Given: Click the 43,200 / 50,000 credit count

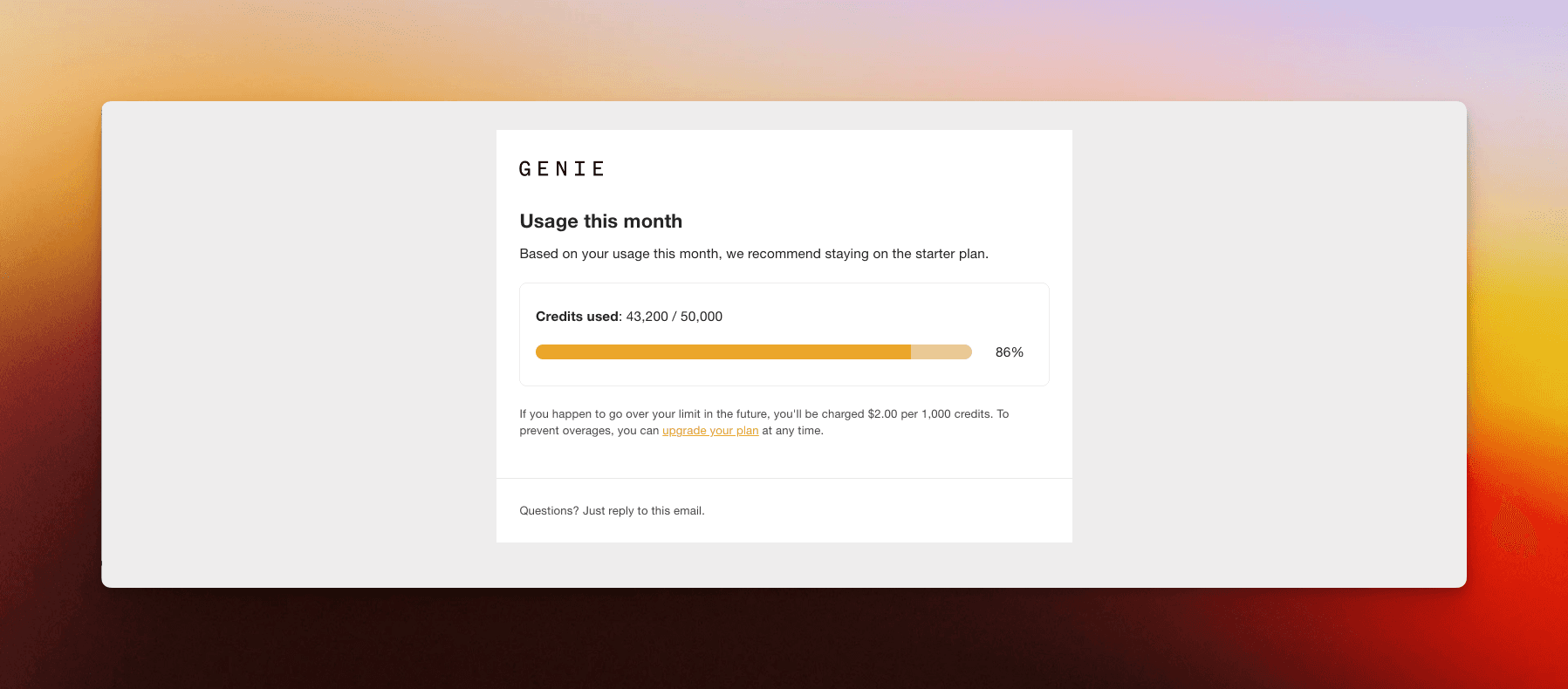Looking at the screenshot, I should click(x=674, y=317).
